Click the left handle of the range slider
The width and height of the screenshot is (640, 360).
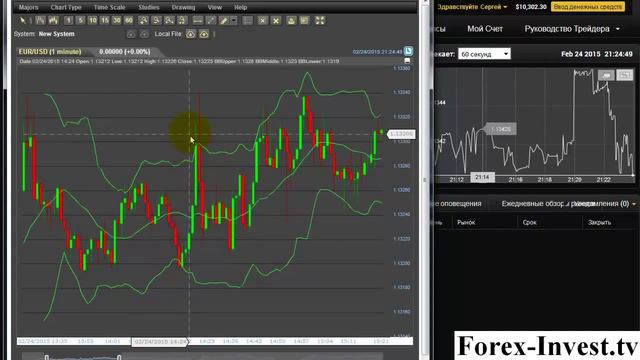click(47, 358)
